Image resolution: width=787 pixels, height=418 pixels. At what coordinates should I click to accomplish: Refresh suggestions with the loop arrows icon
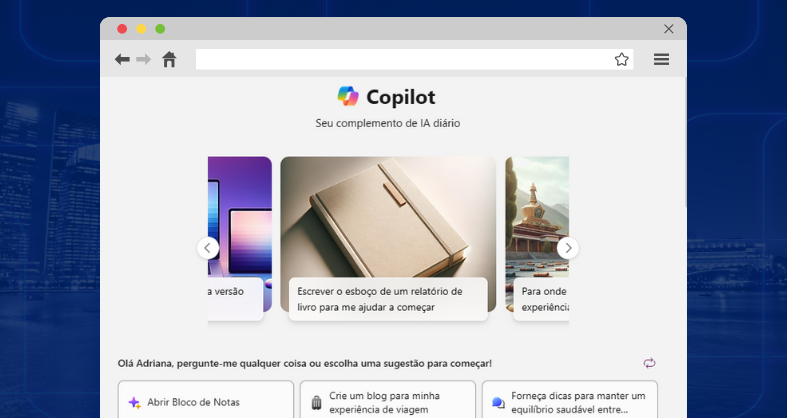coord(649,363)
